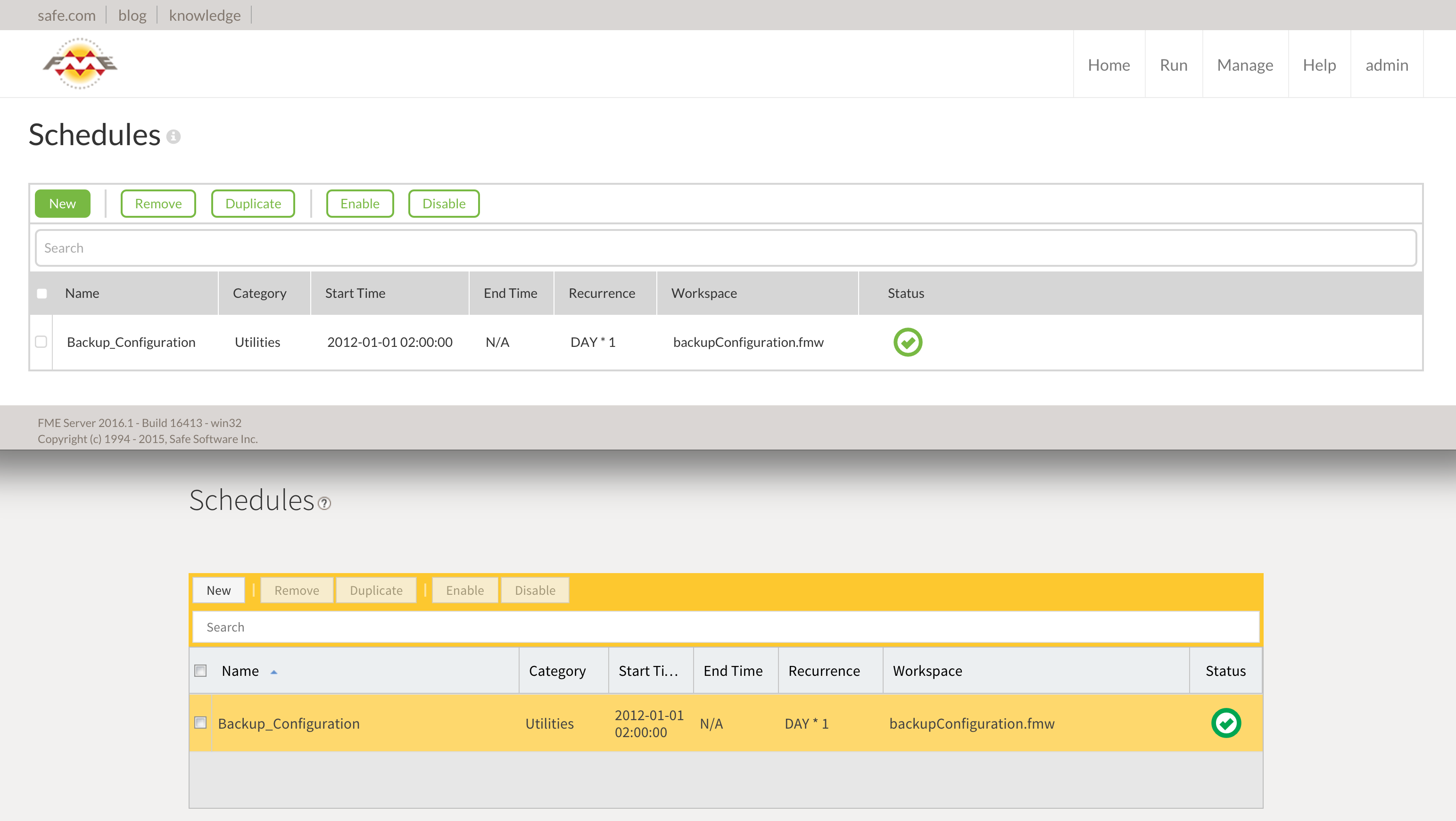
Task: Open the Manage menu
Action: [x=1245, y=65]
